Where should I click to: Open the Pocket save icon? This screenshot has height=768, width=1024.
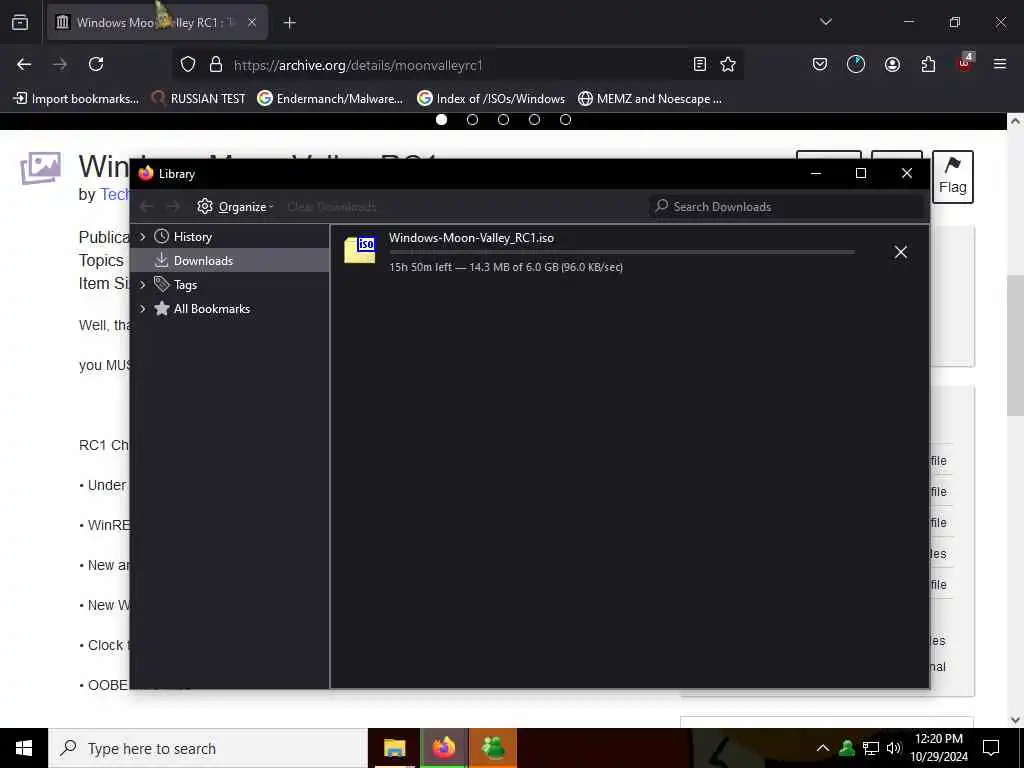coord(820,64)
